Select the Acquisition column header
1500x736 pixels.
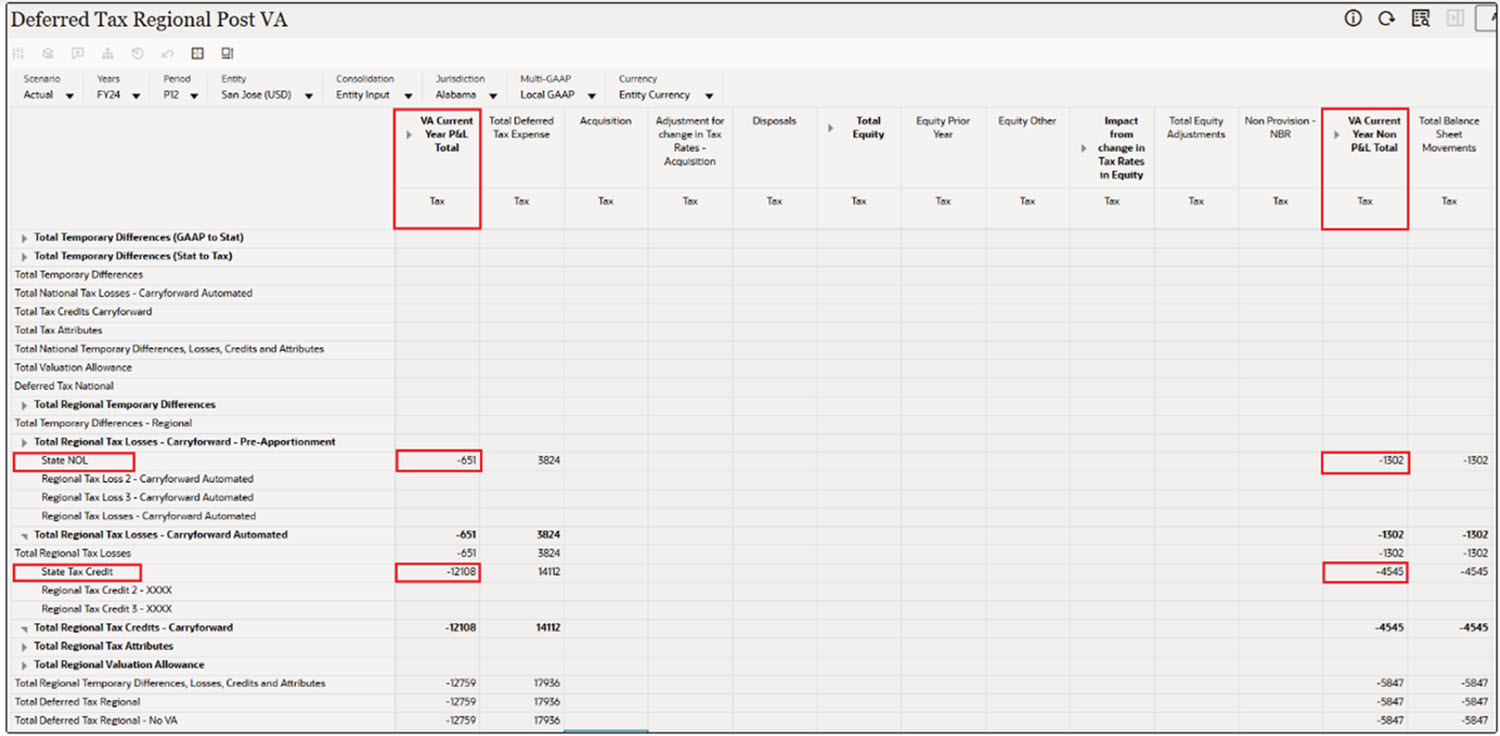pos(606,121)
